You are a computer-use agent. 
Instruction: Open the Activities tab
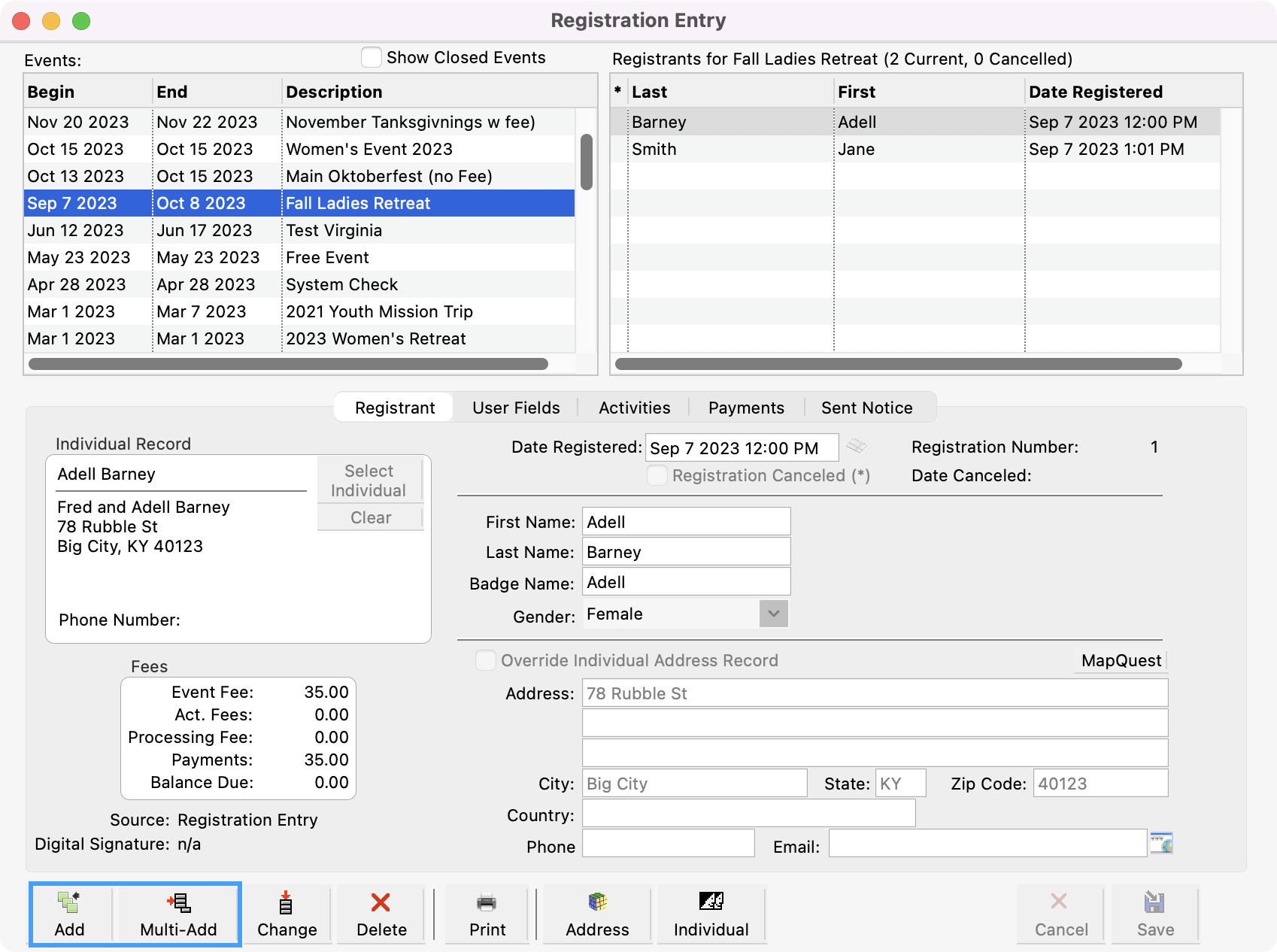[634, 408]
